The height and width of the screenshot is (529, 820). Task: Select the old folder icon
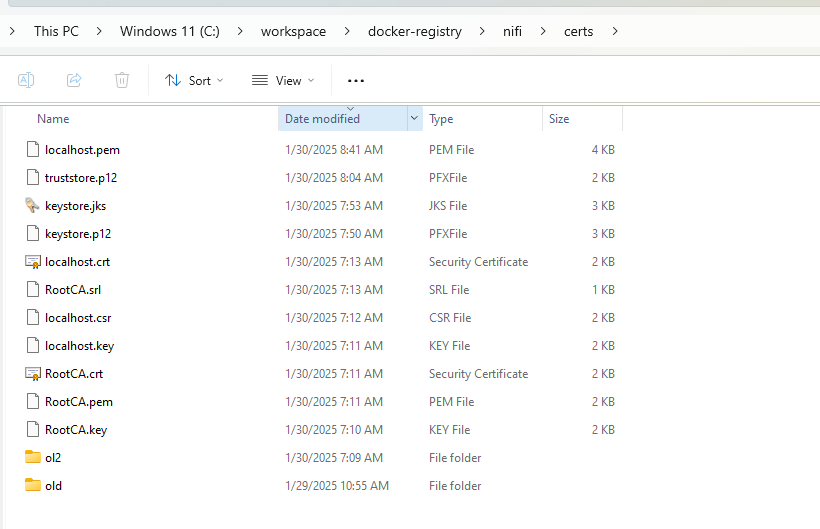(32, 485)
